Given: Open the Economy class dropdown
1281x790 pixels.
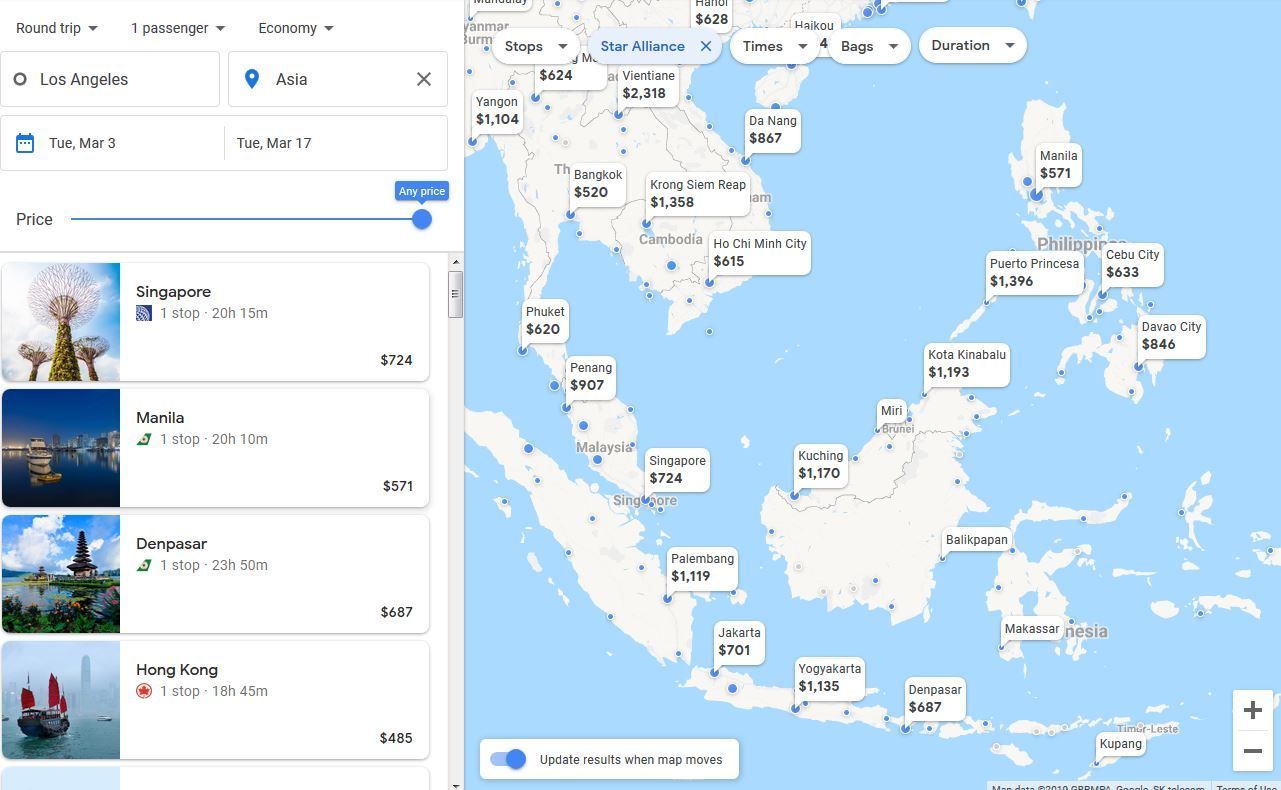Looking at the screenshot, I should click(x=296, y=28).
